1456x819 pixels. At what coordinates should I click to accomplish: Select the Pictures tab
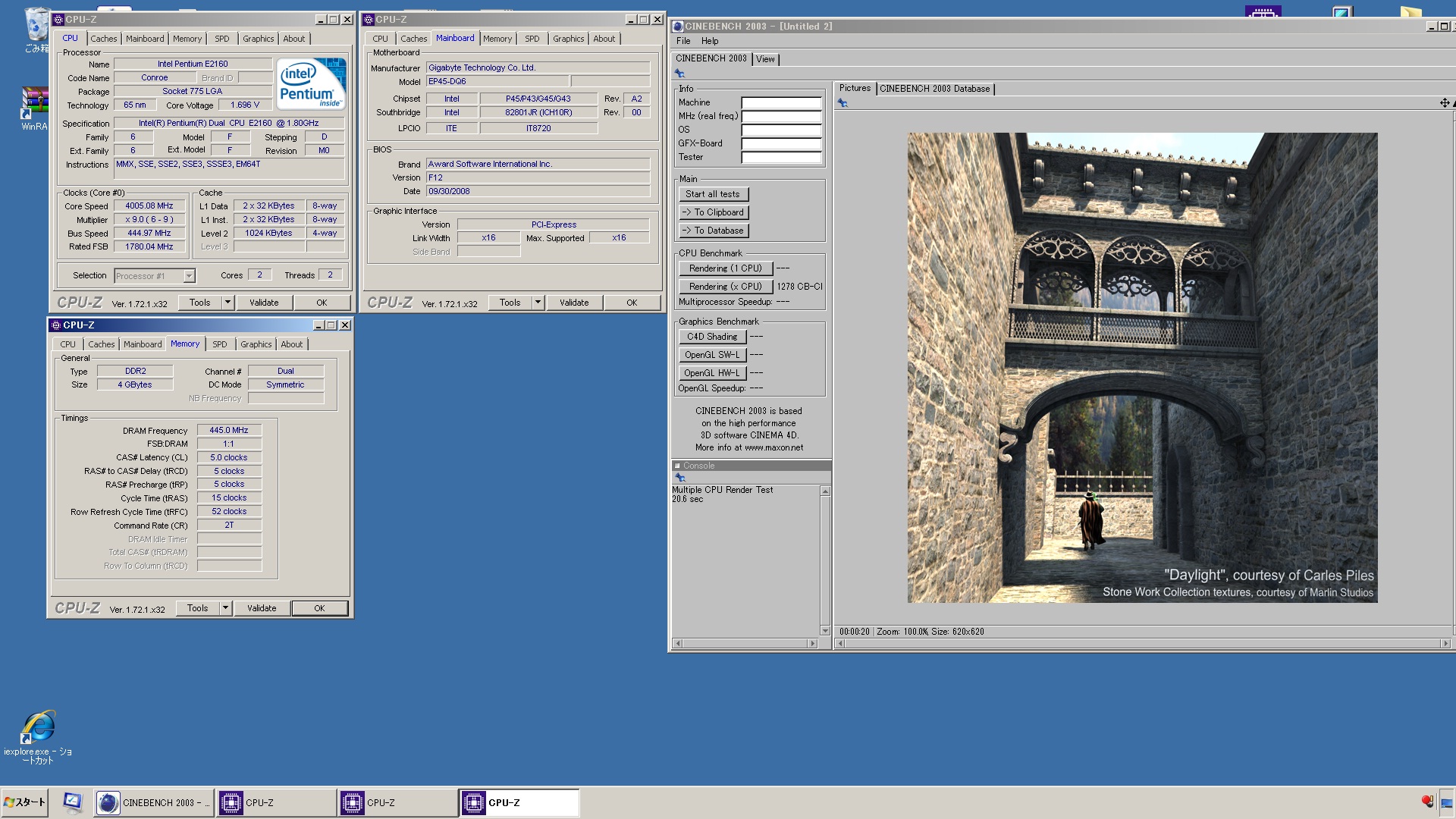[855, 89]
